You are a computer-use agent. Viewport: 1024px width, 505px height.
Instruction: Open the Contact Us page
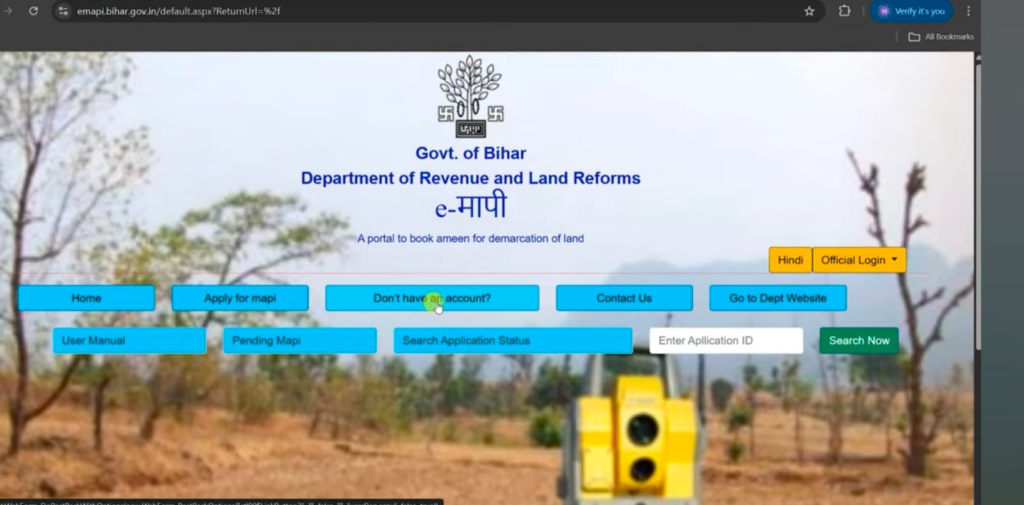click(624, 298)
